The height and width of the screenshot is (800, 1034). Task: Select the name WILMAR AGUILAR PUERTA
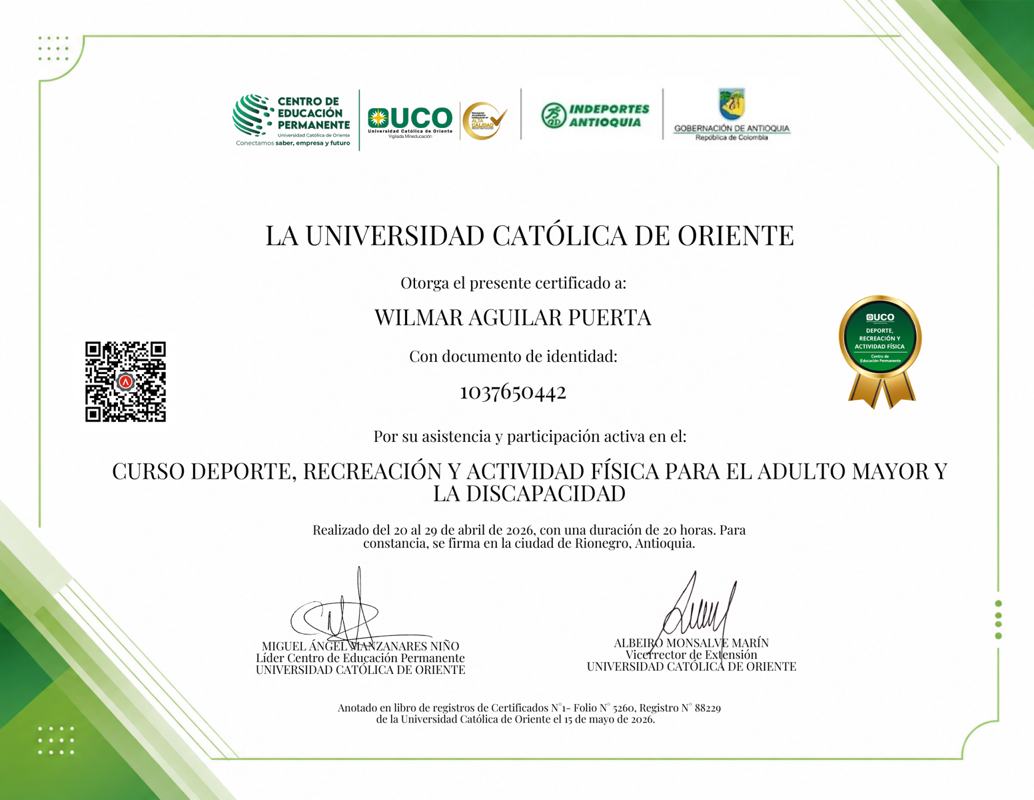coord(512,318)
